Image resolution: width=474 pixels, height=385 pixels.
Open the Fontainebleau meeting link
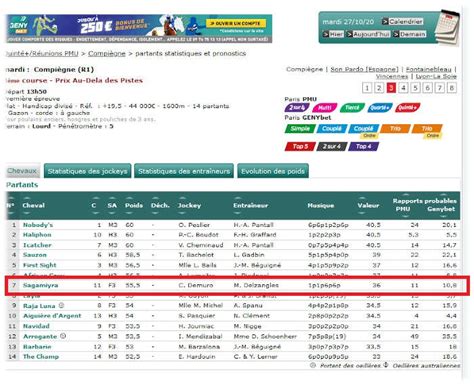[428, 69]
